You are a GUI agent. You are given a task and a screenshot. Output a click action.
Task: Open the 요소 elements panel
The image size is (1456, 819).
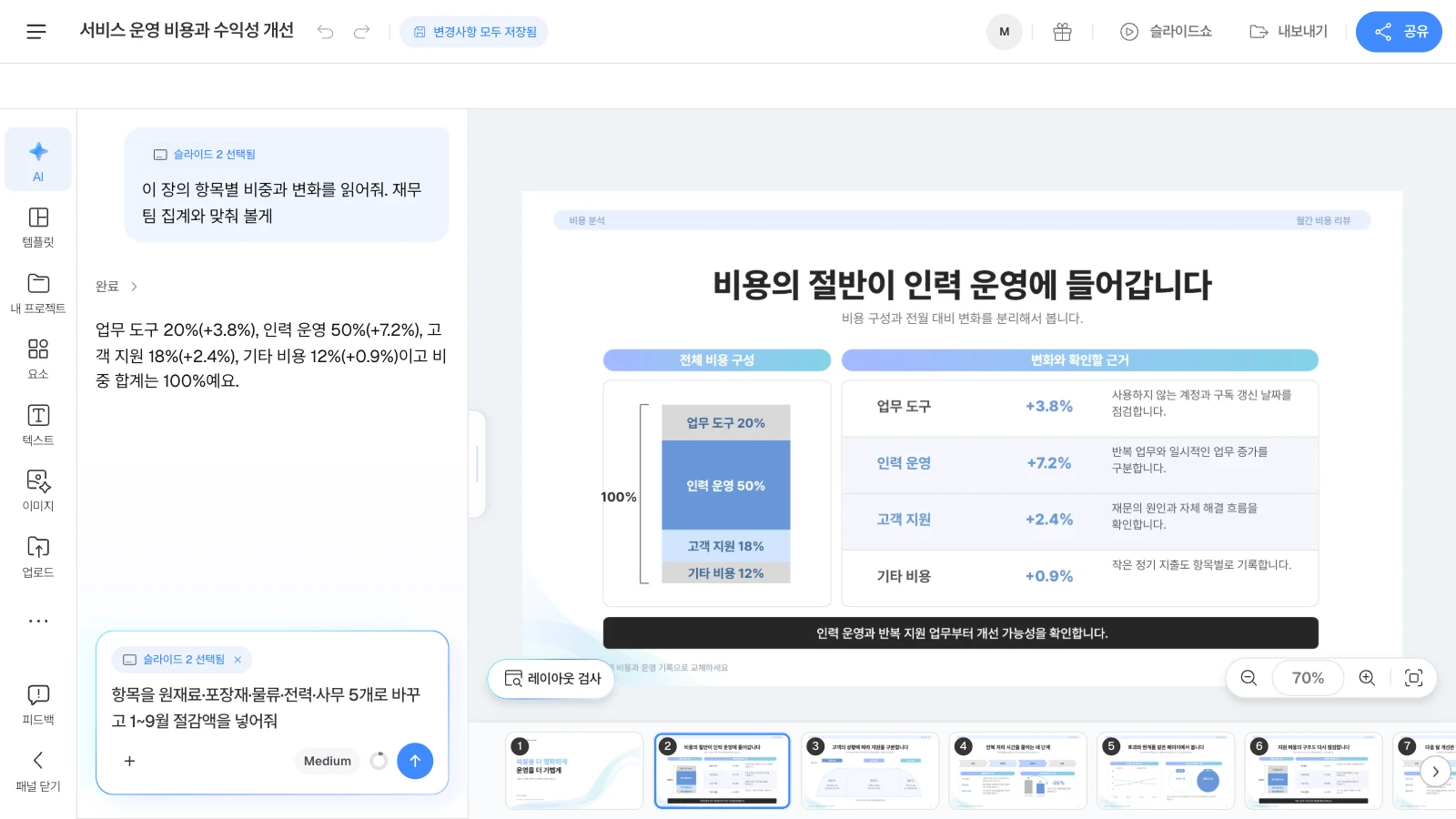click(x=38, y=359)
